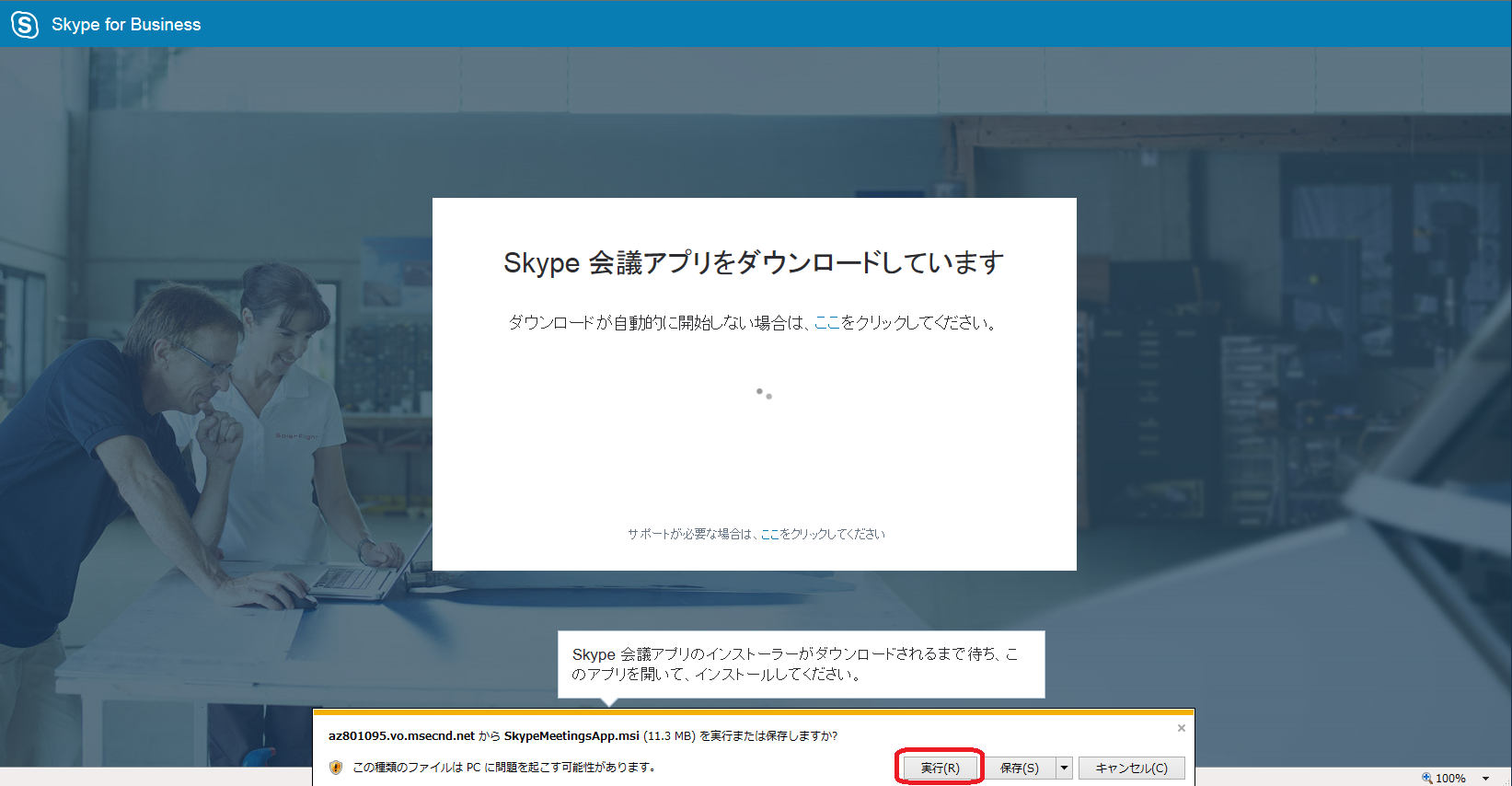Click the 実行(R) Run button
The height and width of the screenshot is (786, 1512).
940,768
